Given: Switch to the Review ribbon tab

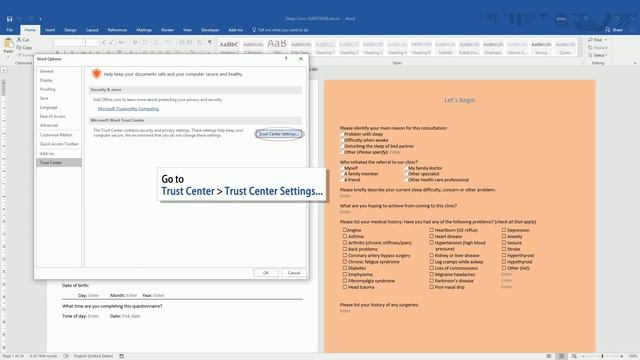Looking at the screenshot, I should pyautogui.click(x=167, y=30).
